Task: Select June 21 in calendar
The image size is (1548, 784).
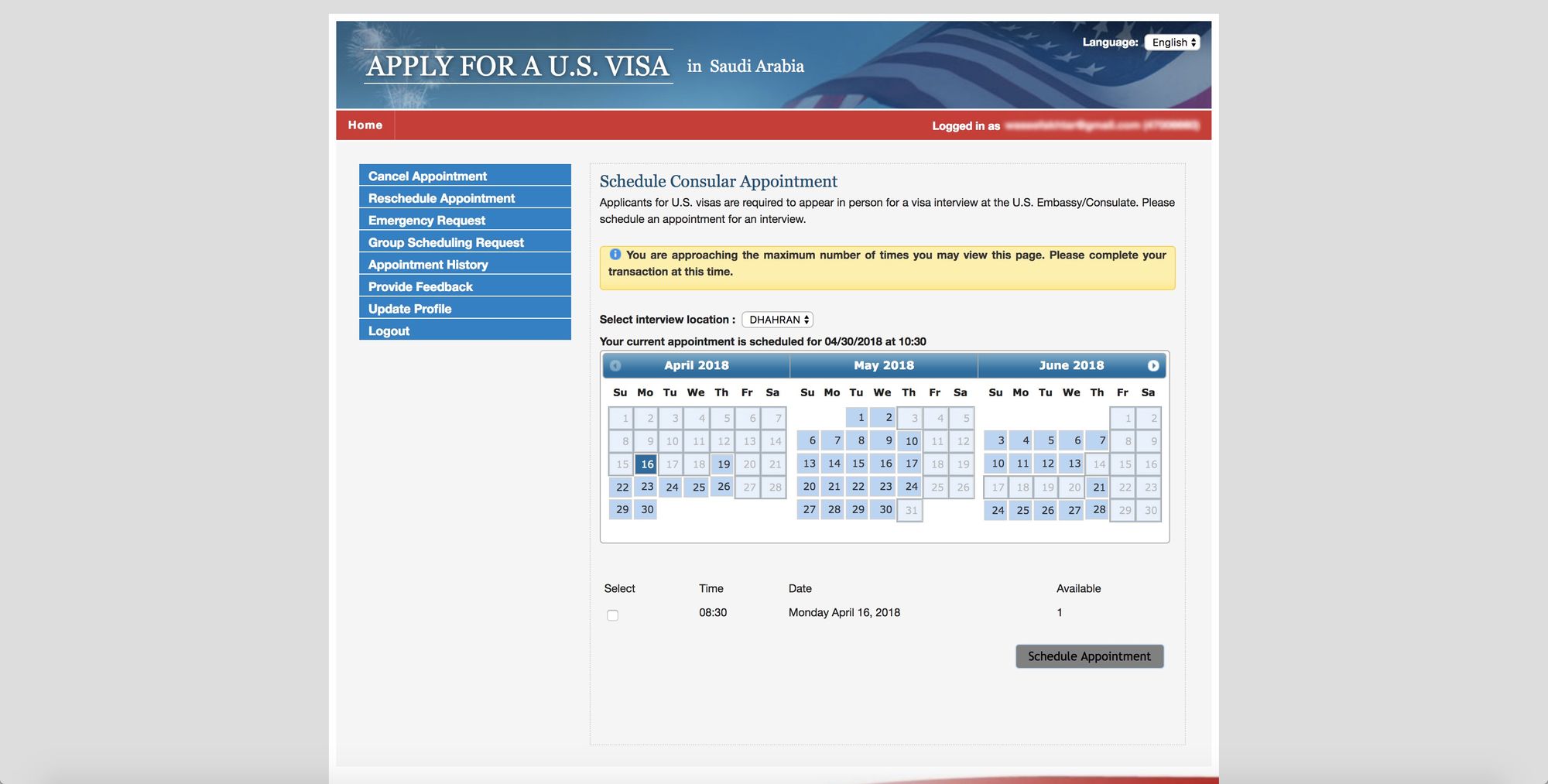Action: 1098,487
